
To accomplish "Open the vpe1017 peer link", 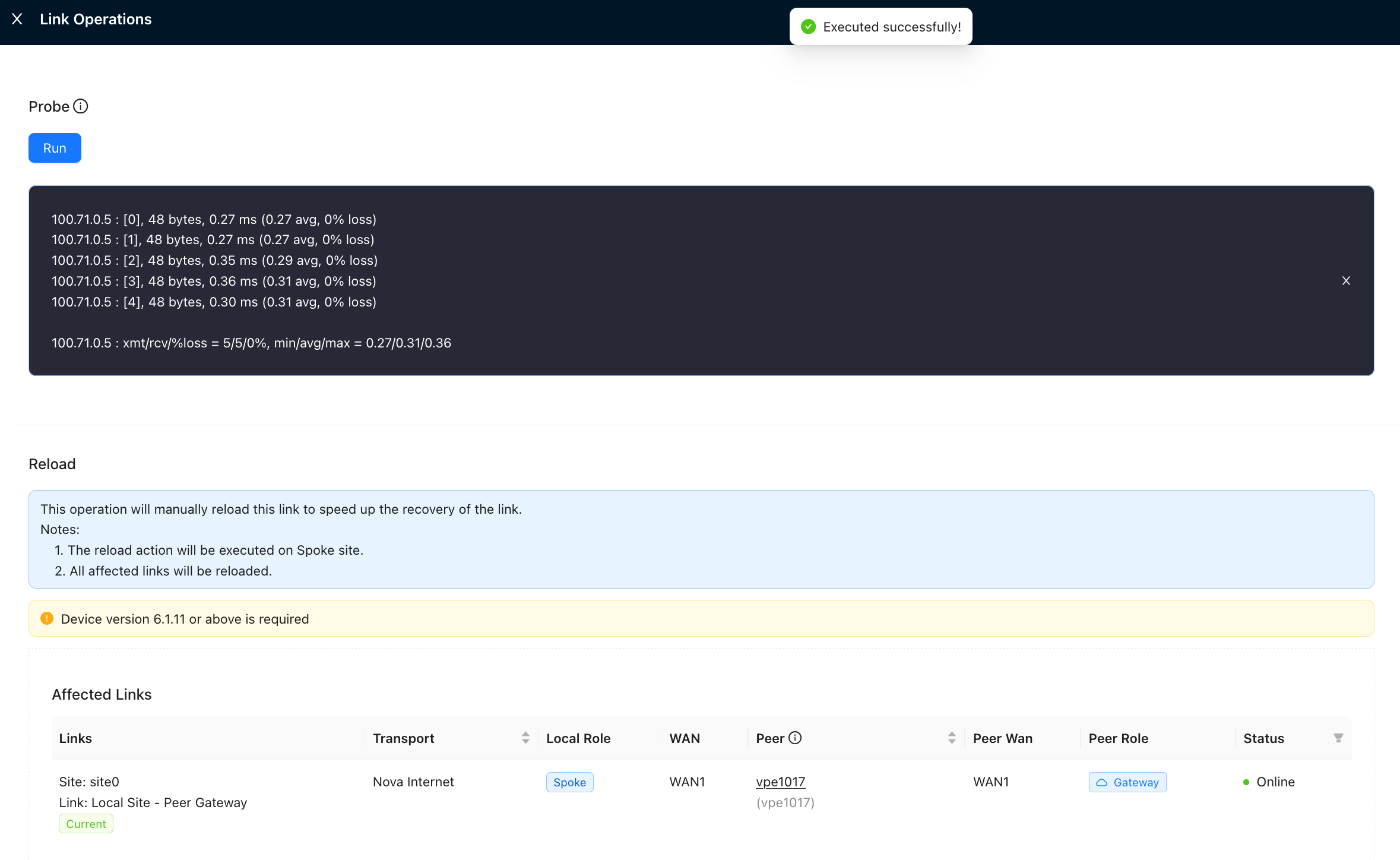I will click(780, 782).
